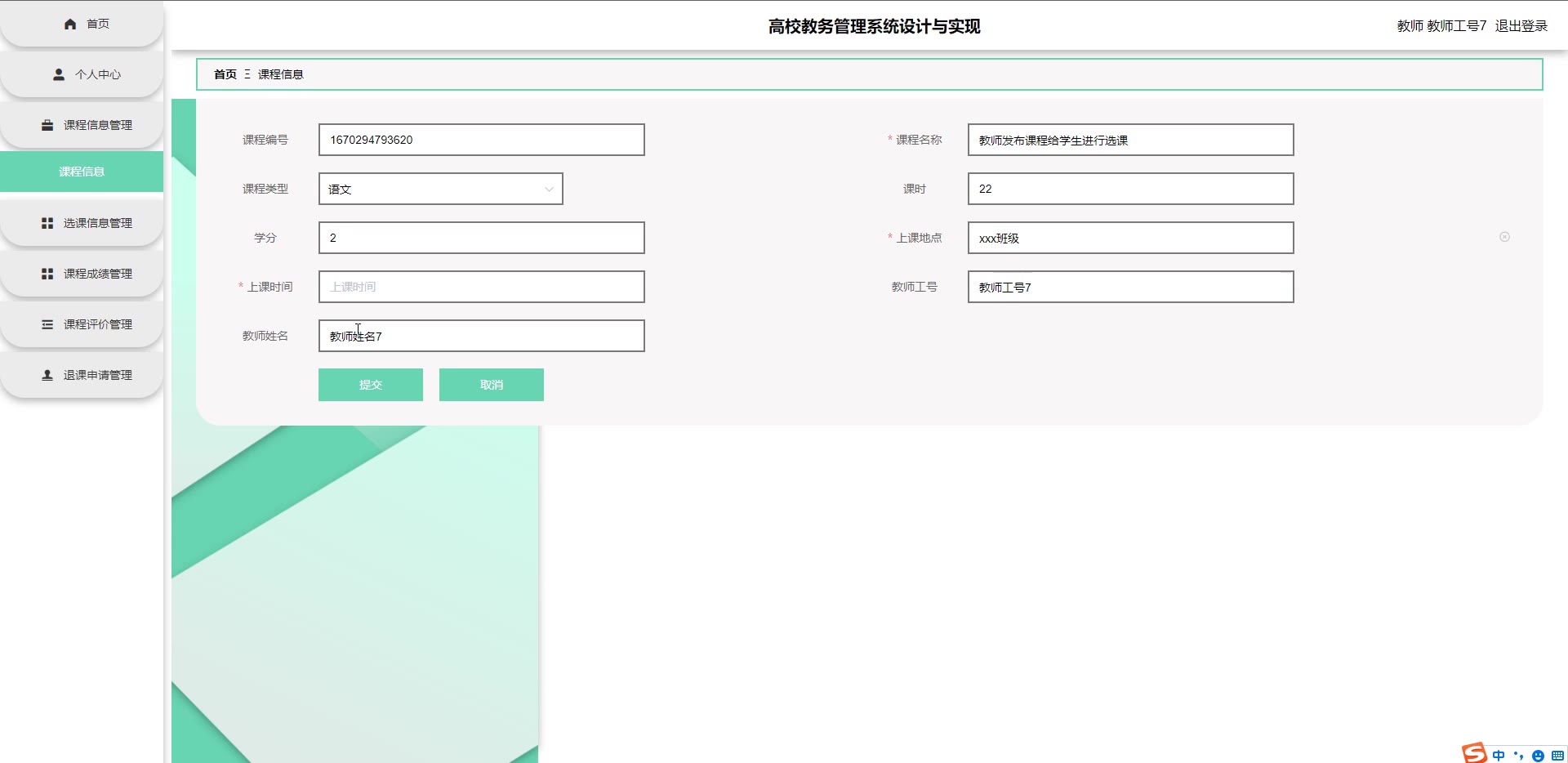The width and height of the screenshot is (1568, 763).
Task: Click the user icon beside 退课申请管理
Action: [x=47, y=375]
